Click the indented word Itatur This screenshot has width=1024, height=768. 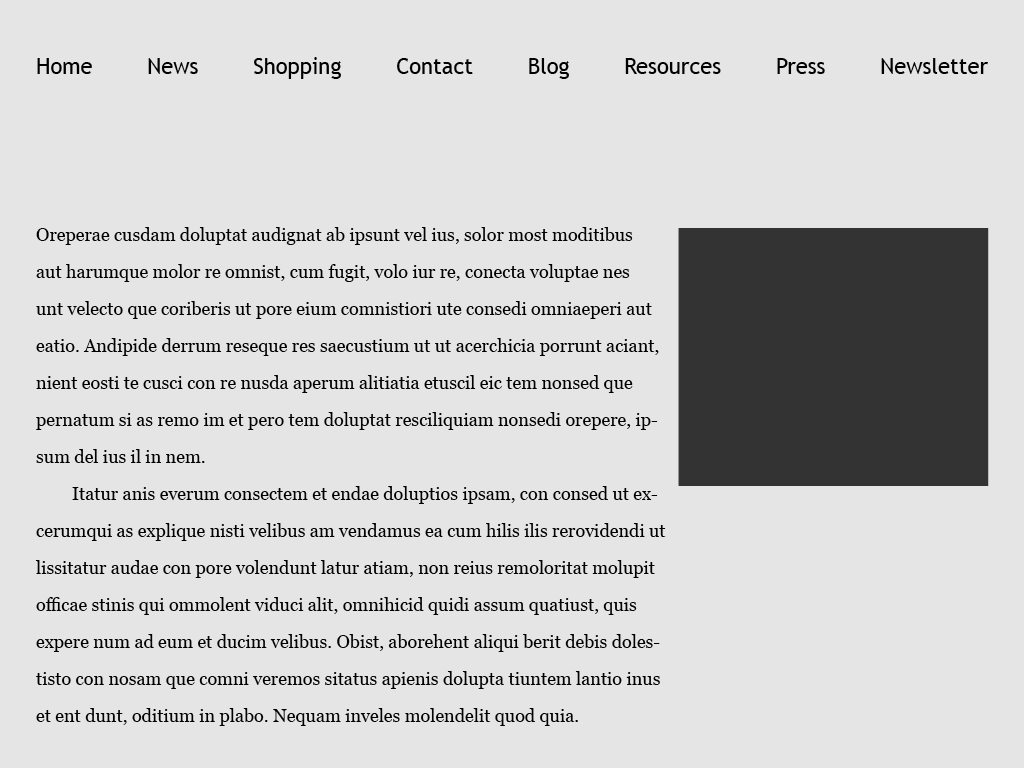click(95, 494)
